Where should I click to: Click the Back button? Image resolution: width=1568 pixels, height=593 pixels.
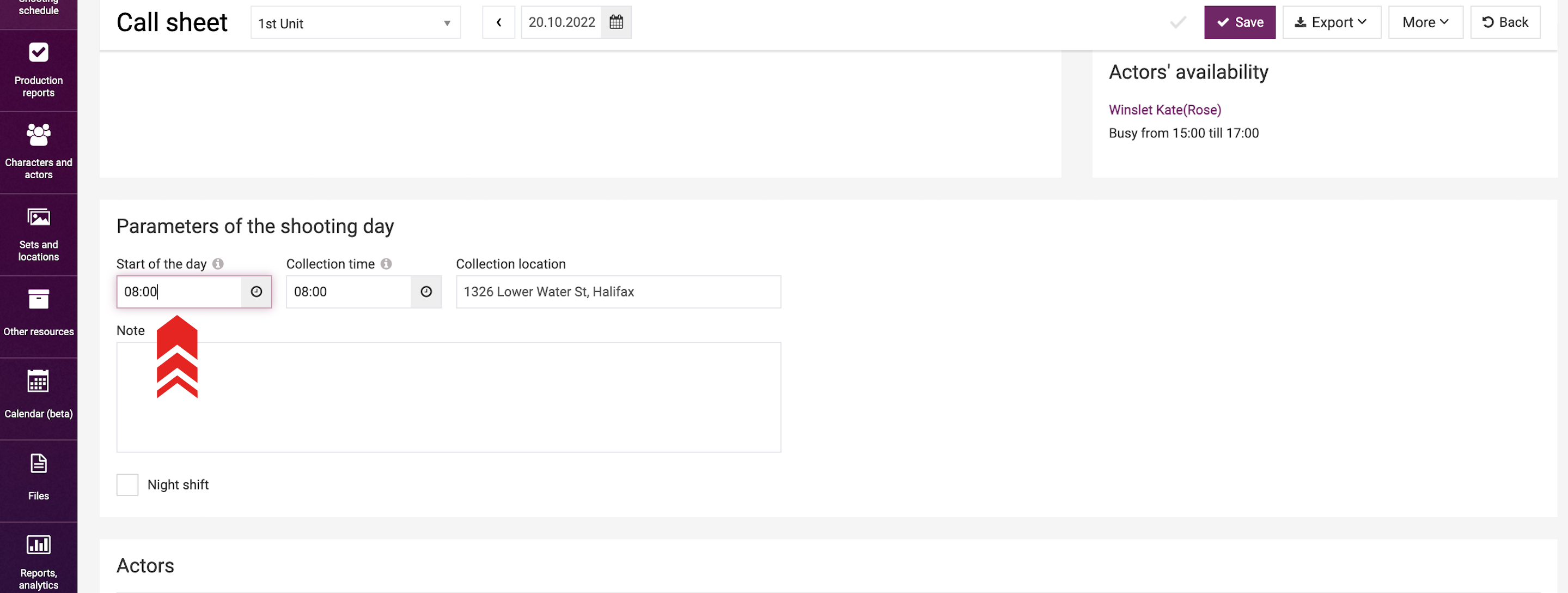pos(1505,22)
